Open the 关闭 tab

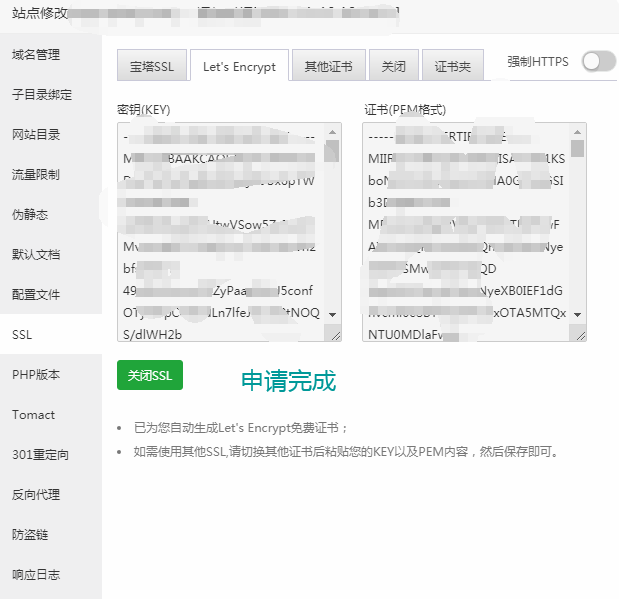(394, 66)
